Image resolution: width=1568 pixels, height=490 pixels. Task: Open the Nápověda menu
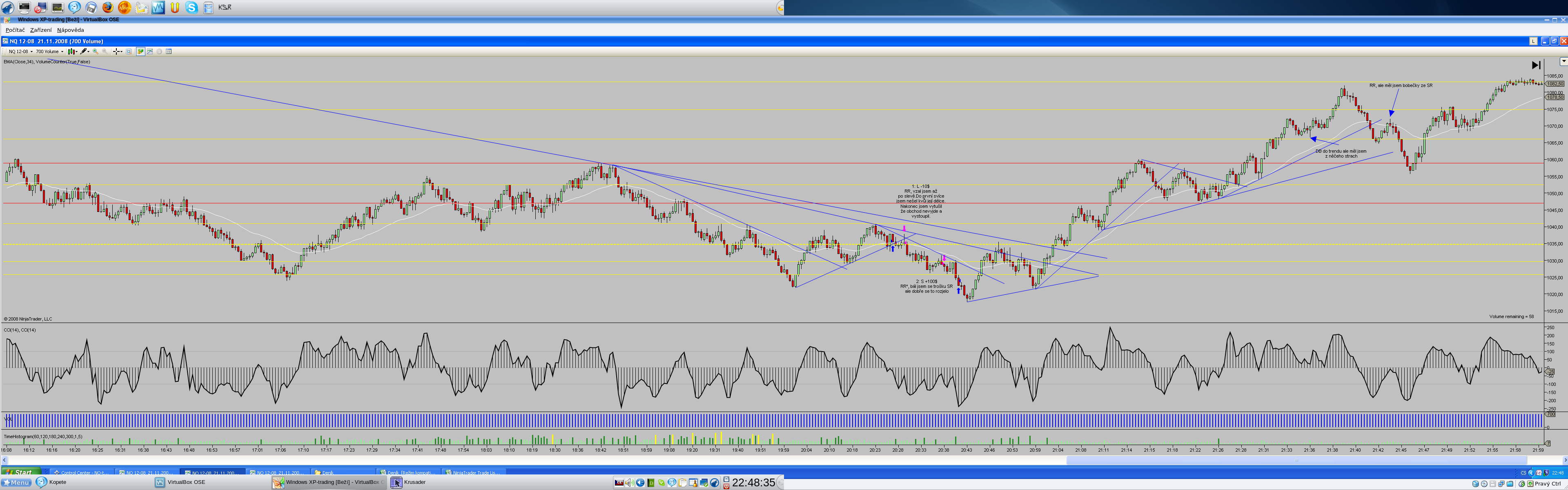point(71,30)
